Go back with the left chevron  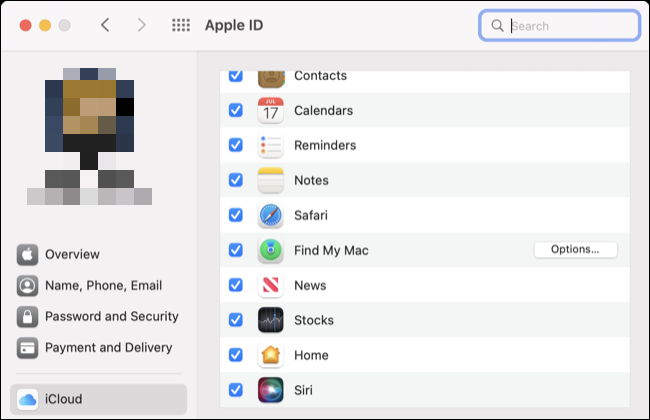(105, 25)
